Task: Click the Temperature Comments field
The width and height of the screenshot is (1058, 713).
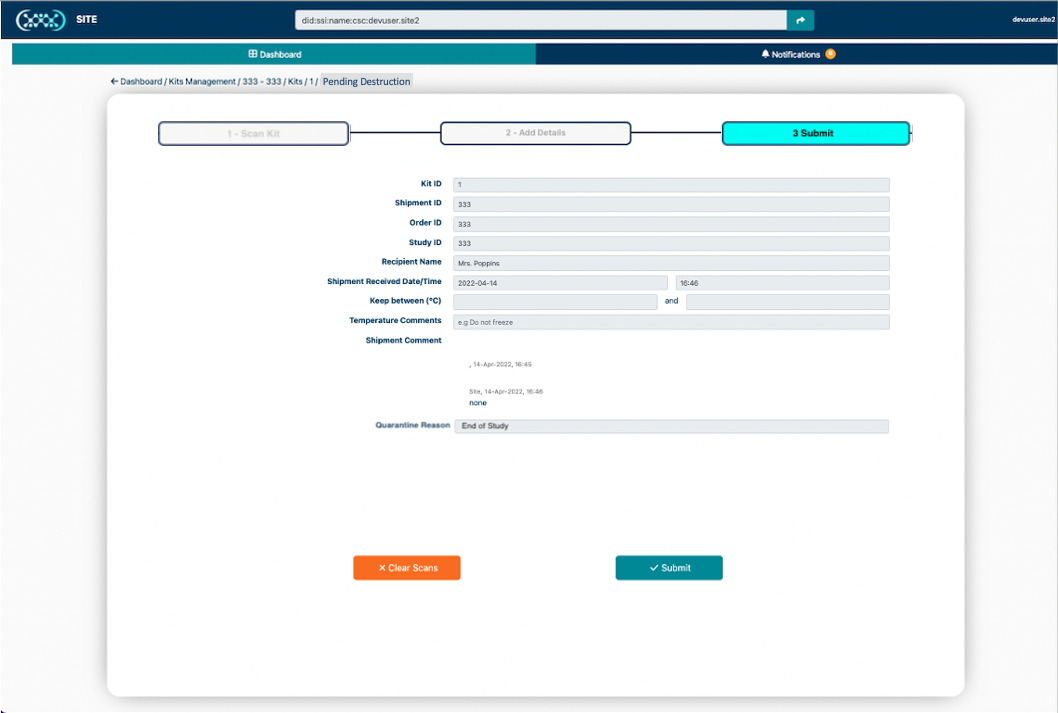Action: [671, 322]
